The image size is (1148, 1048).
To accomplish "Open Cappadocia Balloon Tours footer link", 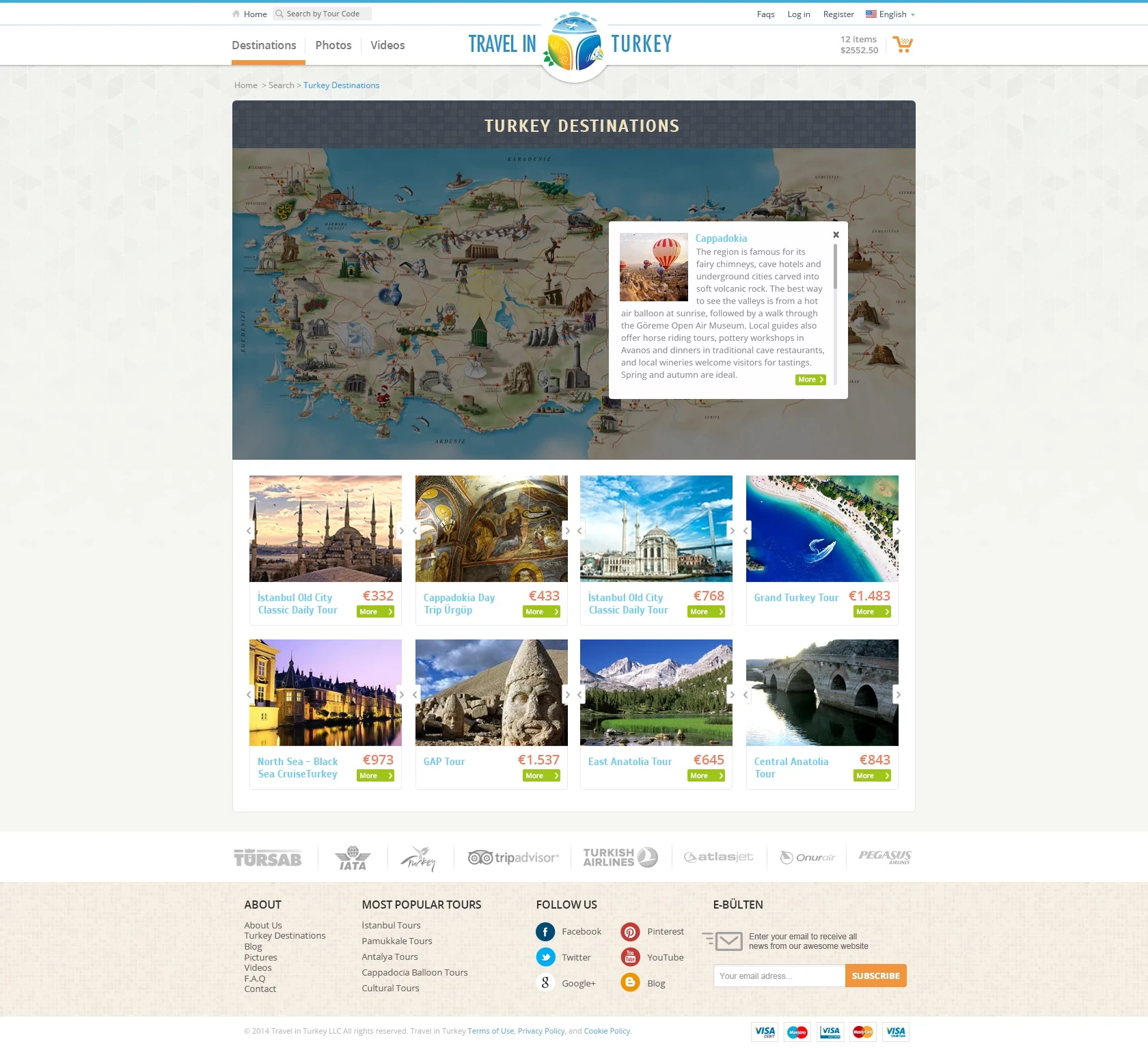I will click(x=415, y=972).
